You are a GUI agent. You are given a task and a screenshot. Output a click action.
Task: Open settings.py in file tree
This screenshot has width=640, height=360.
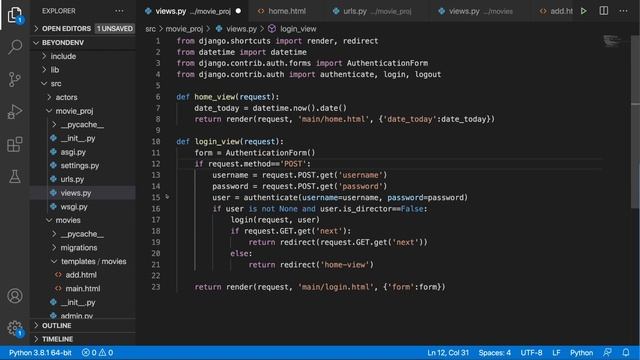tap(80, 166)
